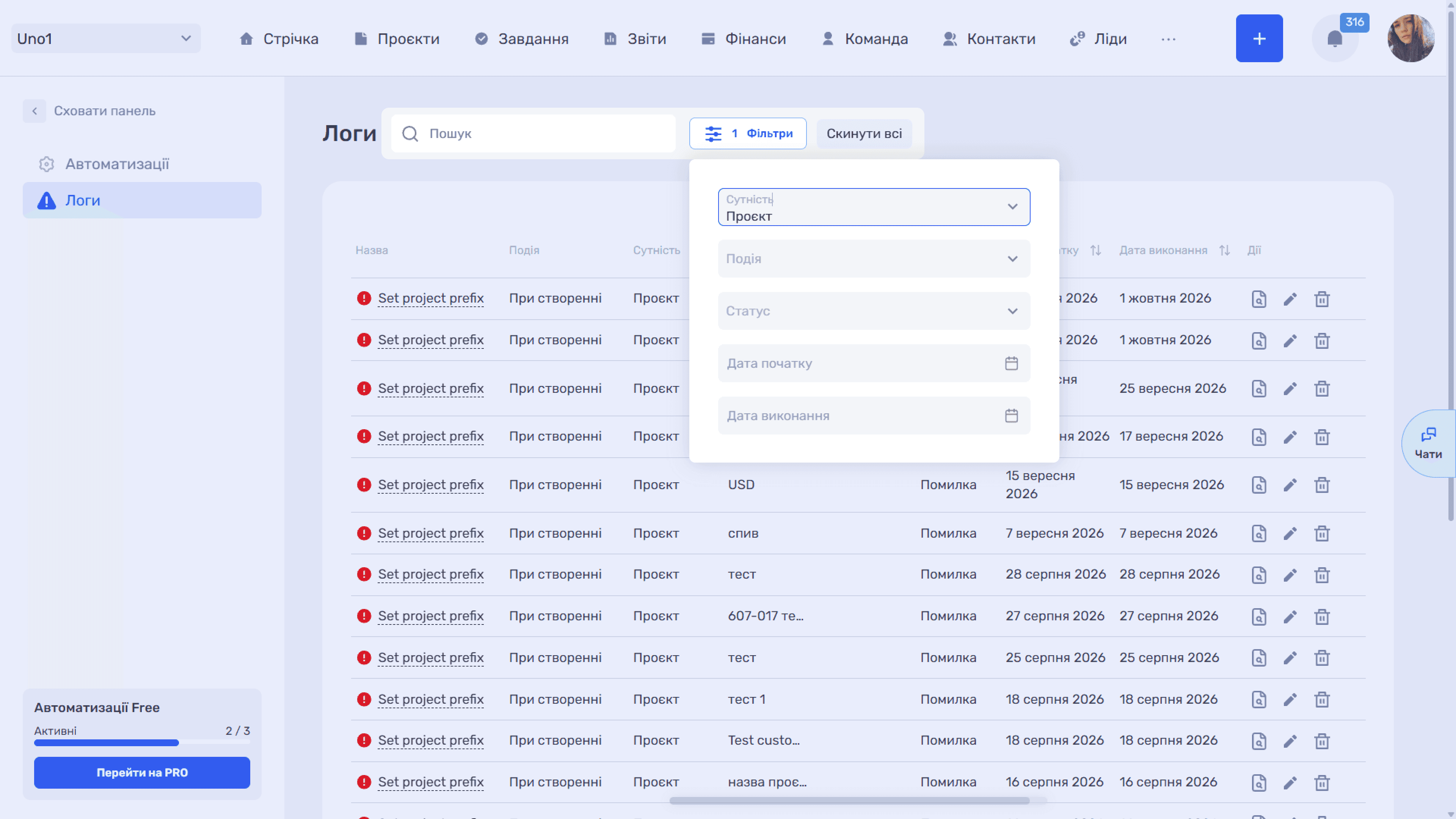Click the more options ellipsis in navigation
The image size is (1456, 819).
1168,39
